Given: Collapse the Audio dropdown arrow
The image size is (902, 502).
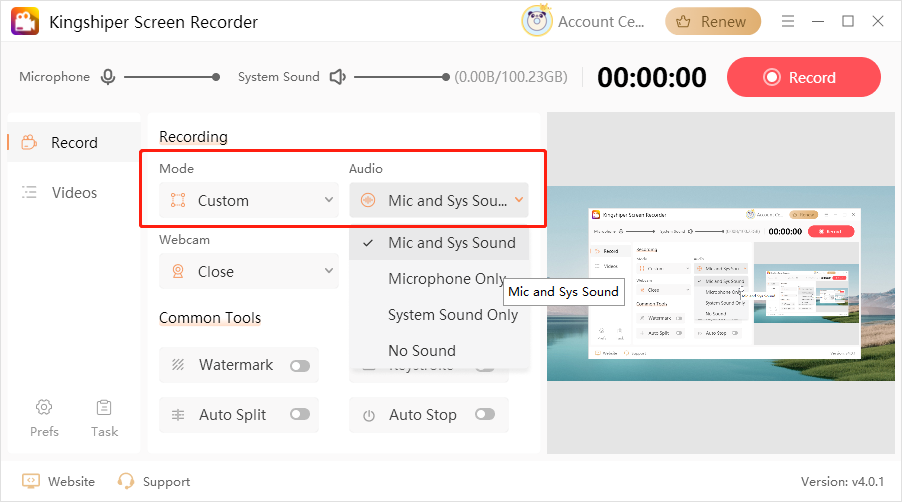Looking at the screenshot, I should point(519,200).
